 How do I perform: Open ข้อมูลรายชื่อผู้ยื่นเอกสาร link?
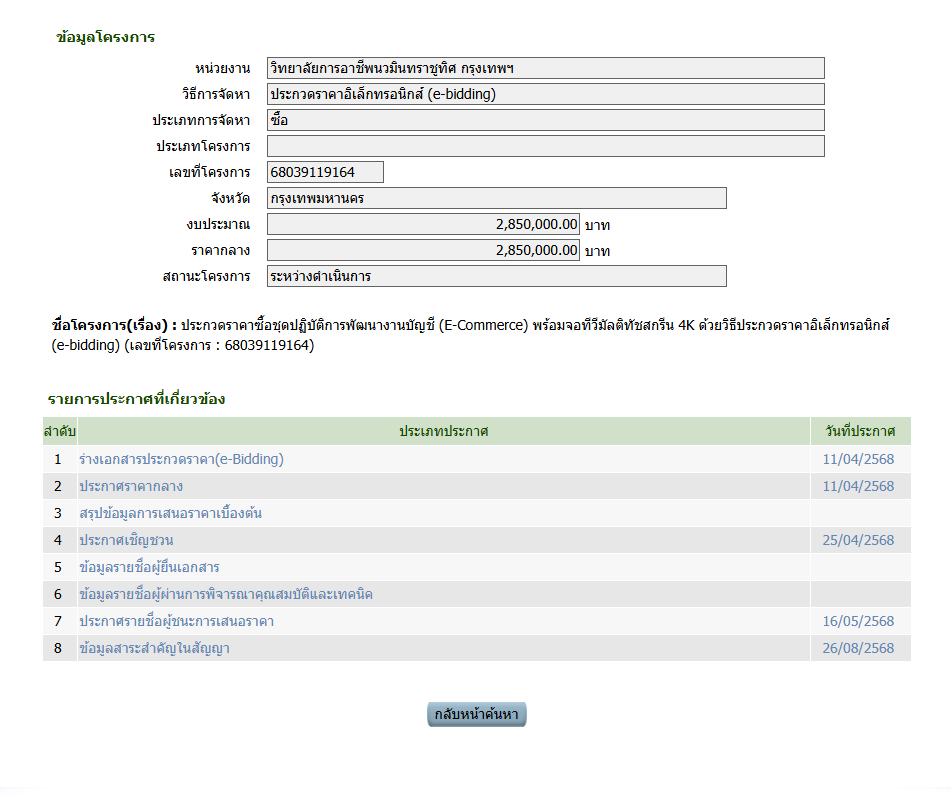coord(149,567)
